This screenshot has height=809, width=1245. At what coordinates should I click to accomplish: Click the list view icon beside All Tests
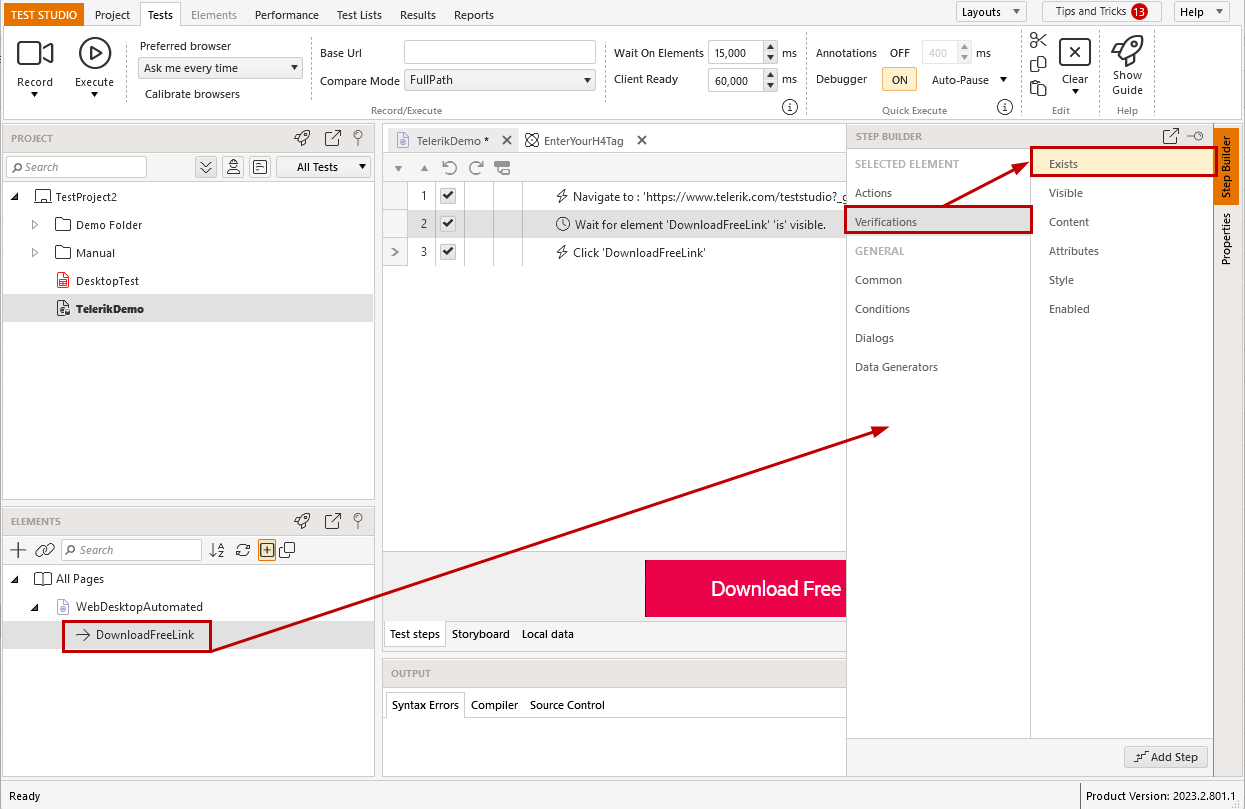coord(259,167)
